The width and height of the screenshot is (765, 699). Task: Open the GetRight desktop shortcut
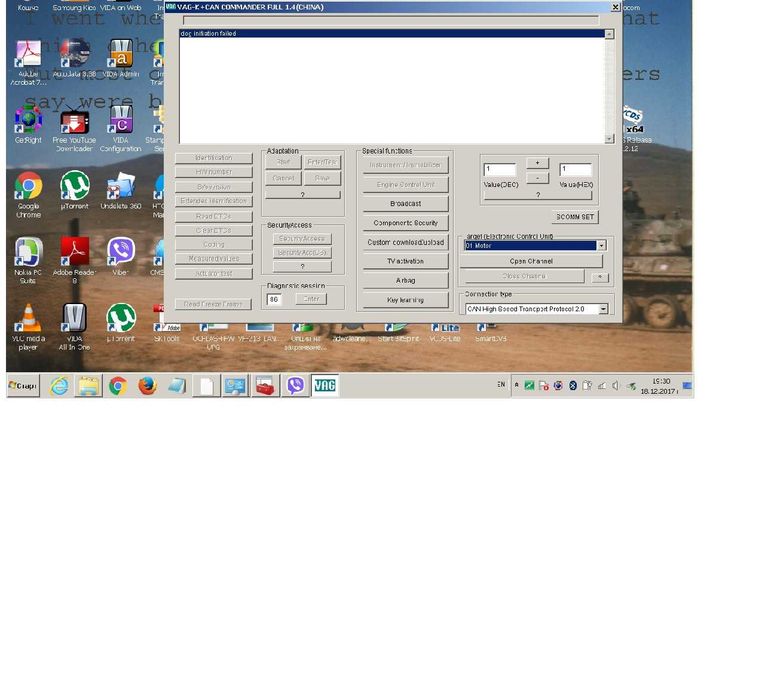(x=28, y=124)
